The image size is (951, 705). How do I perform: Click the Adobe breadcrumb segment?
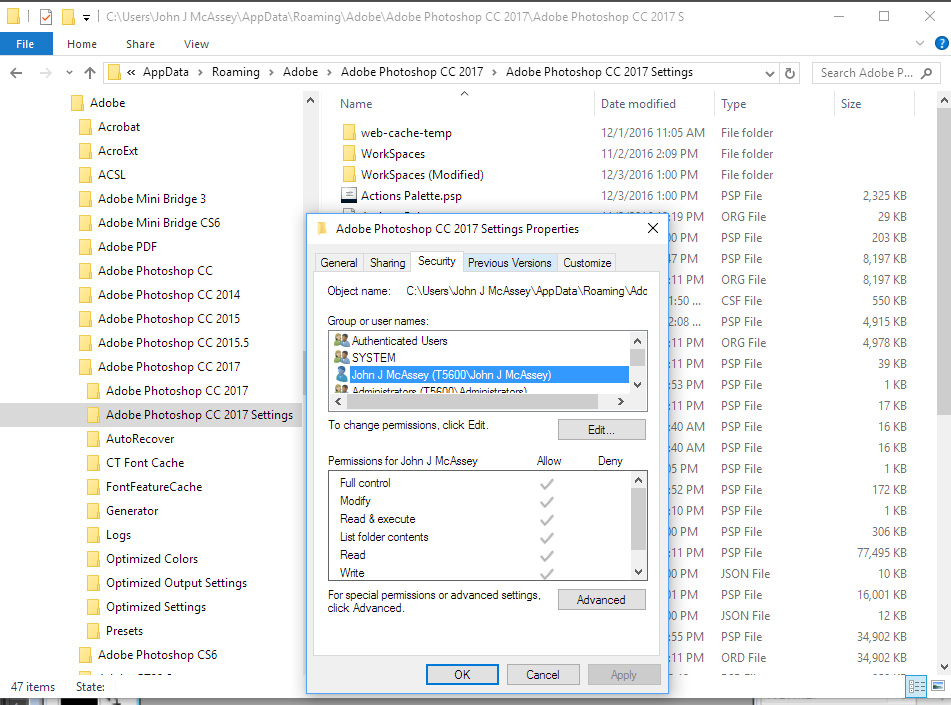300,72
